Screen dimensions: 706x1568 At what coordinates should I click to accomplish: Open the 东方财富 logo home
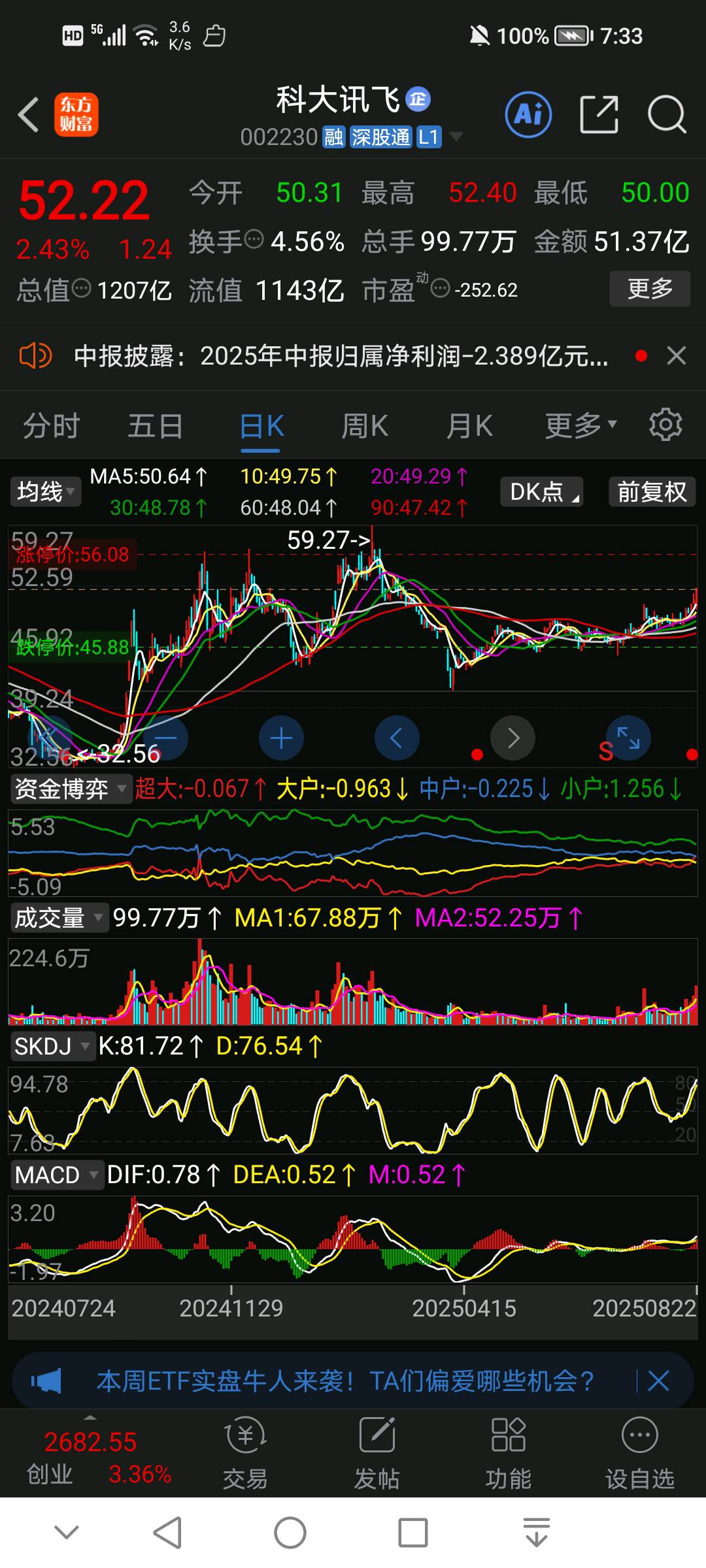[76, 114]
